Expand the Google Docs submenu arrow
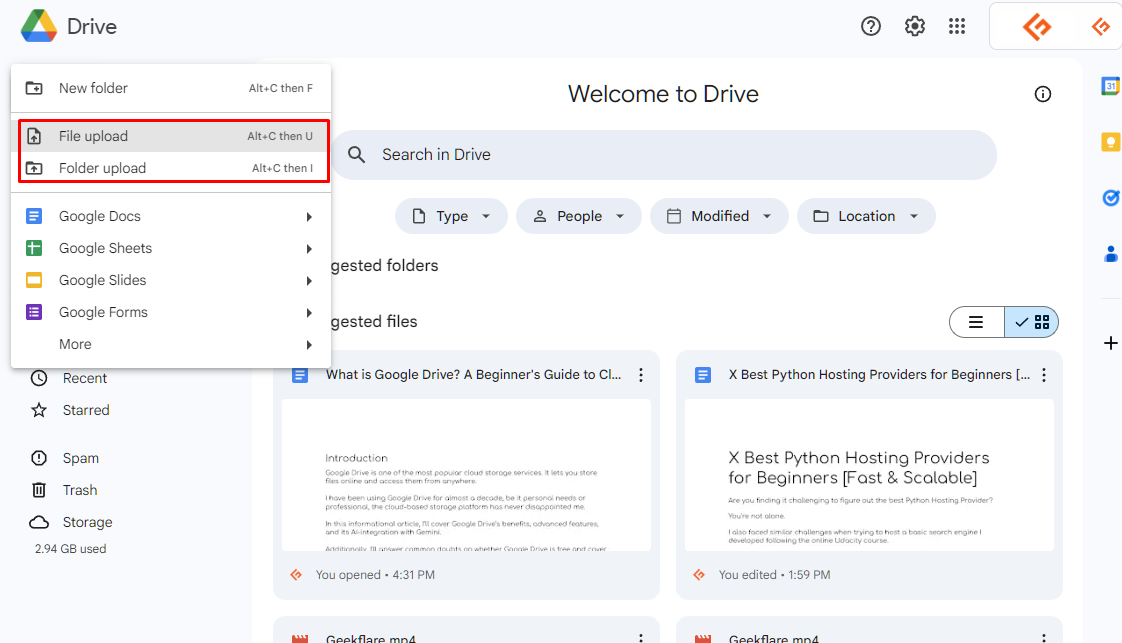The height and width of the screenshot is (643, 1122). pos(309,217)
